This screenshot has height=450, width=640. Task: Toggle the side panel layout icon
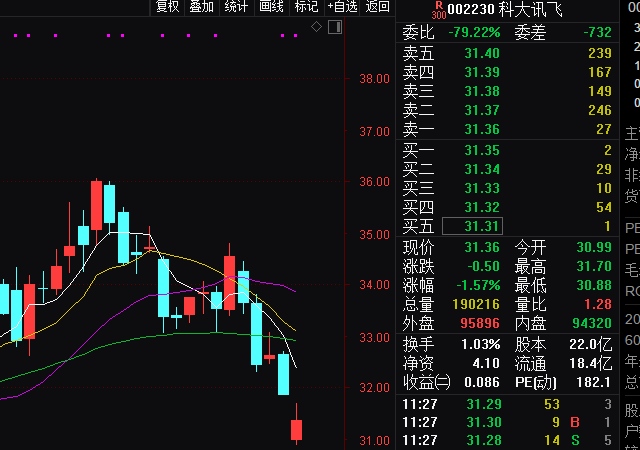coord(334,27)
